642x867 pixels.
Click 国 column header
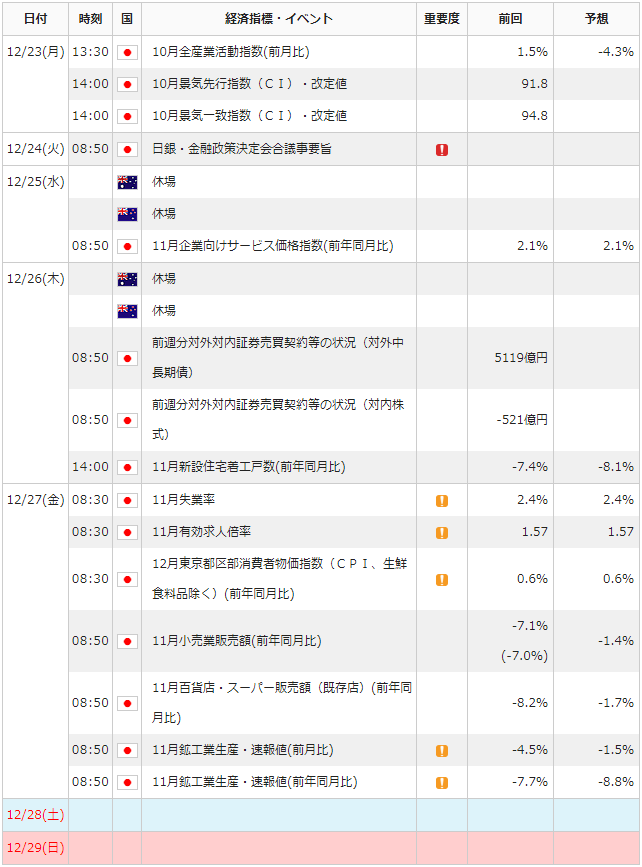(127, 19)
